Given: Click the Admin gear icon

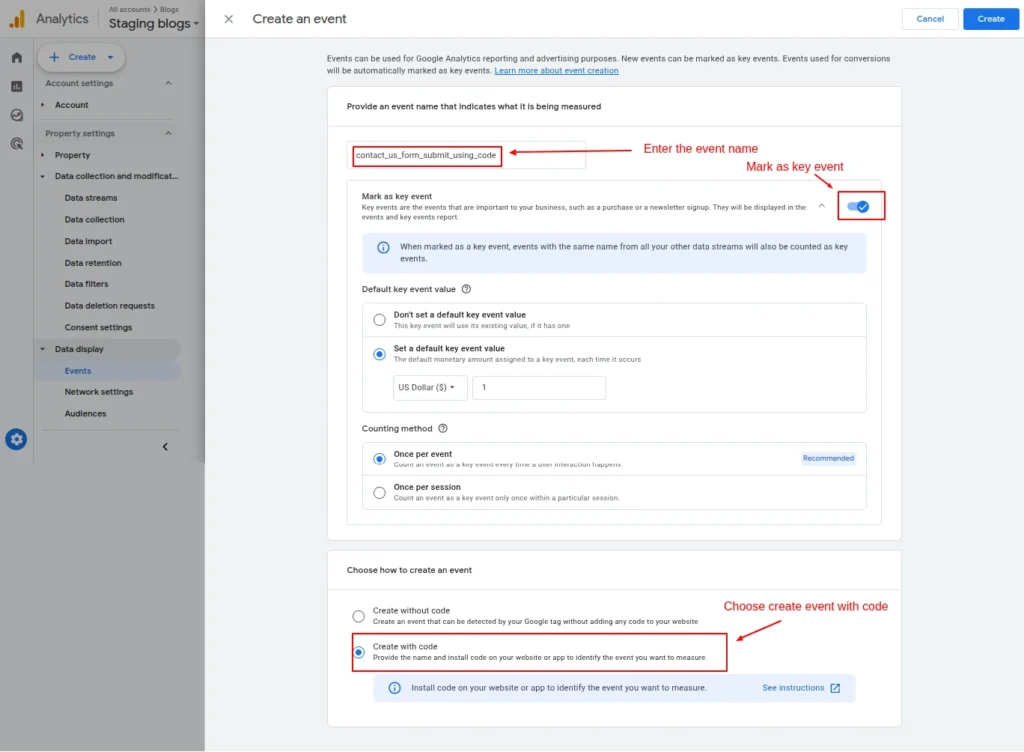Looking at the screenshot, I should pos(16,439).
